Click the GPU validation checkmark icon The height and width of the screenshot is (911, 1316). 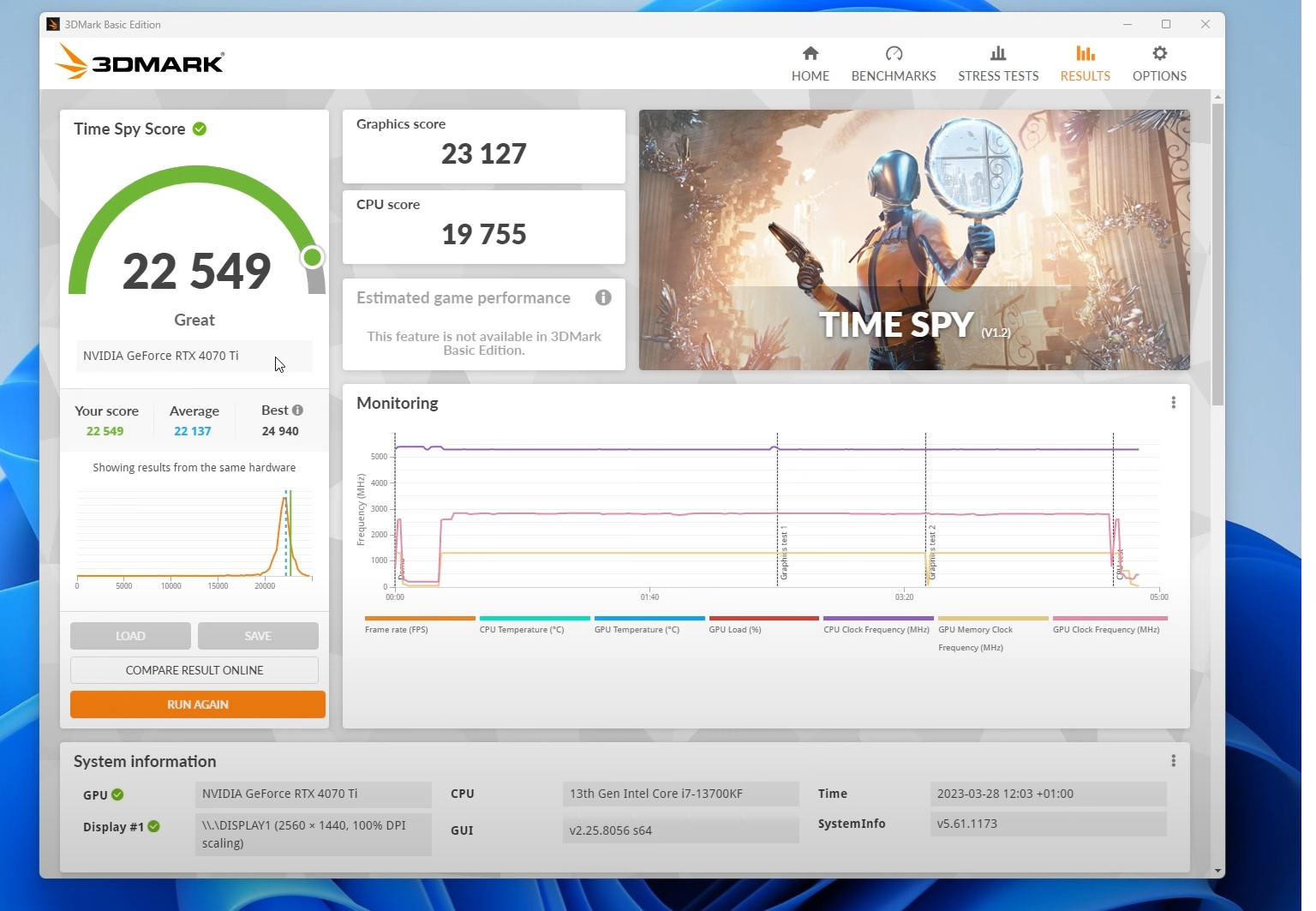coord(117,794)
